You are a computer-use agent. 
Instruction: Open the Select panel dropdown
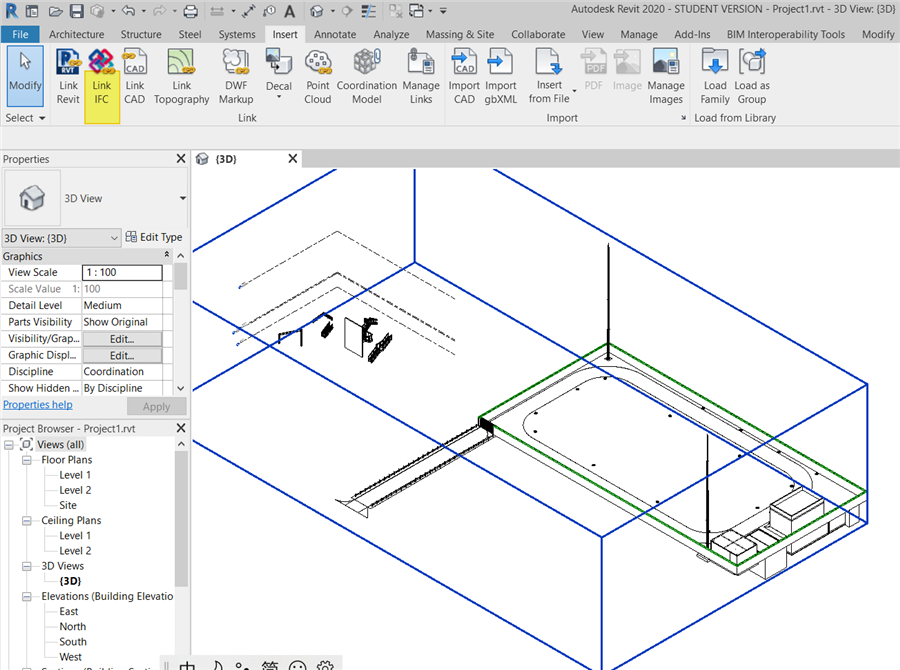[25, 118]
